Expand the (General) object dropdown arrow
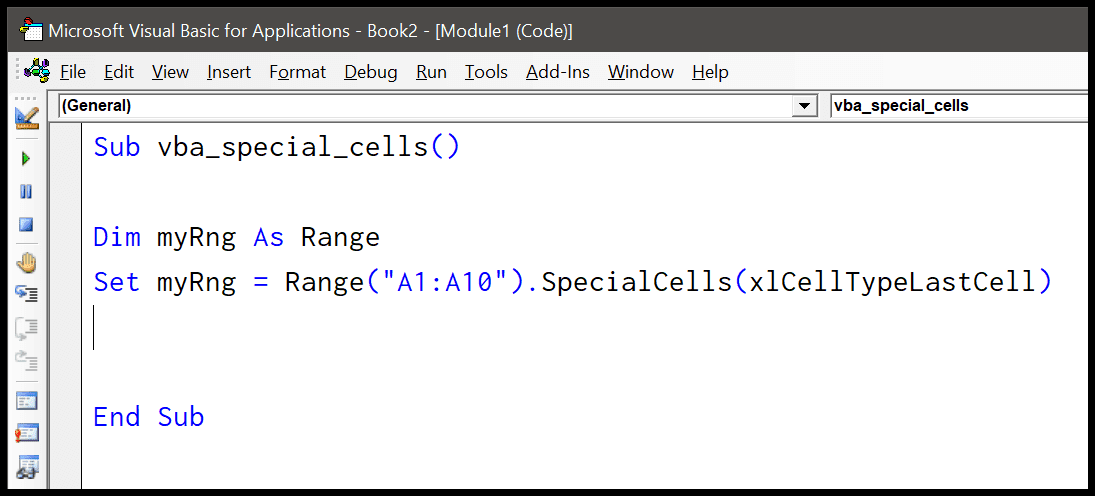Screen dimensions: 1095x496 (x=803, y=105)
